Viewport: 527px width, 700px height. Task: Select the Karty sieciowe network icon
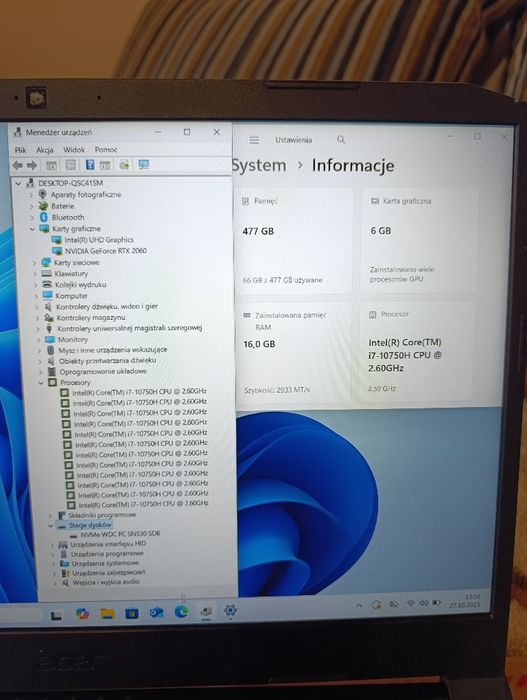[x=46, y=262]
